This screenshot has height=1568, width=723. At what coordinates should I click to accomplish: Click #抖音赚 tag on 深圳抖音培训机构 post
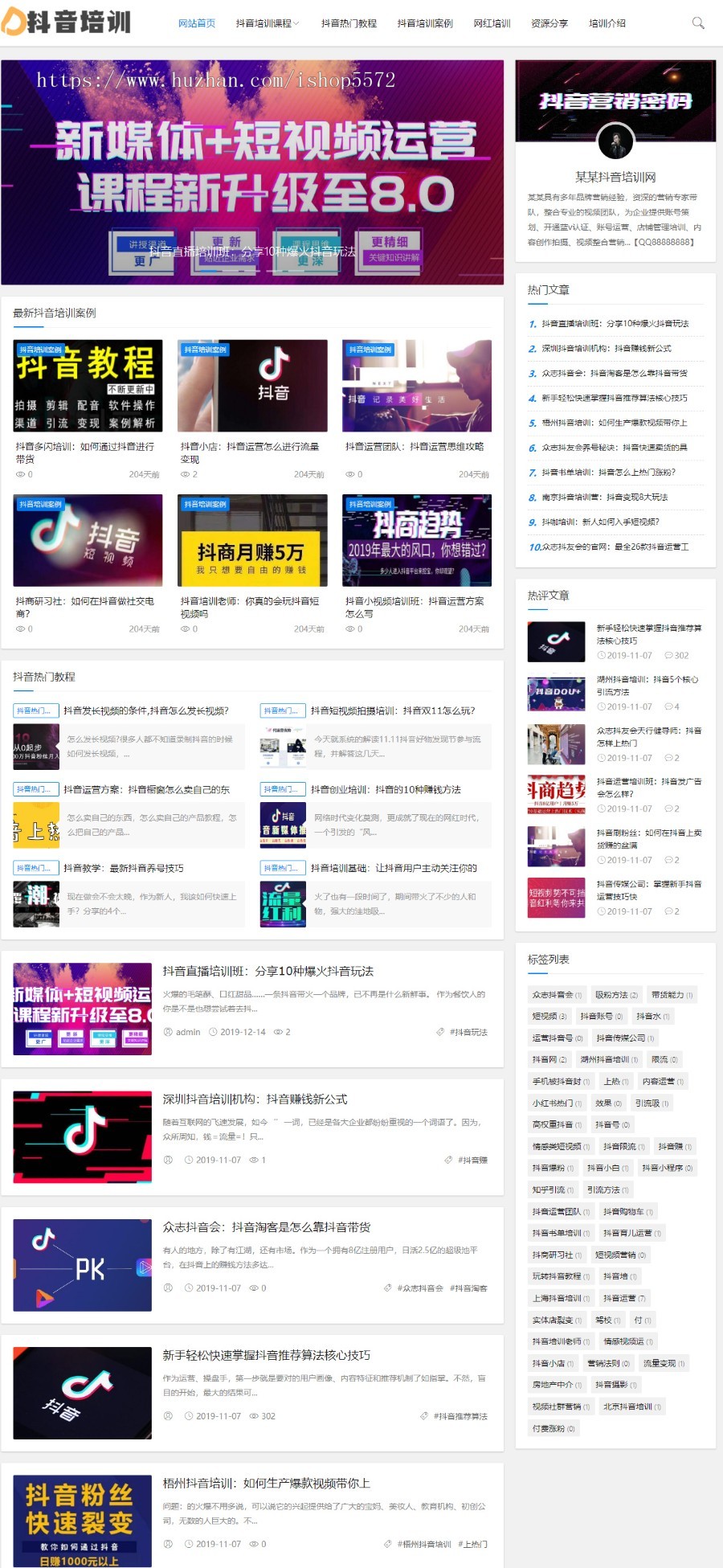pyautogui.click(x=472, y=1160)
